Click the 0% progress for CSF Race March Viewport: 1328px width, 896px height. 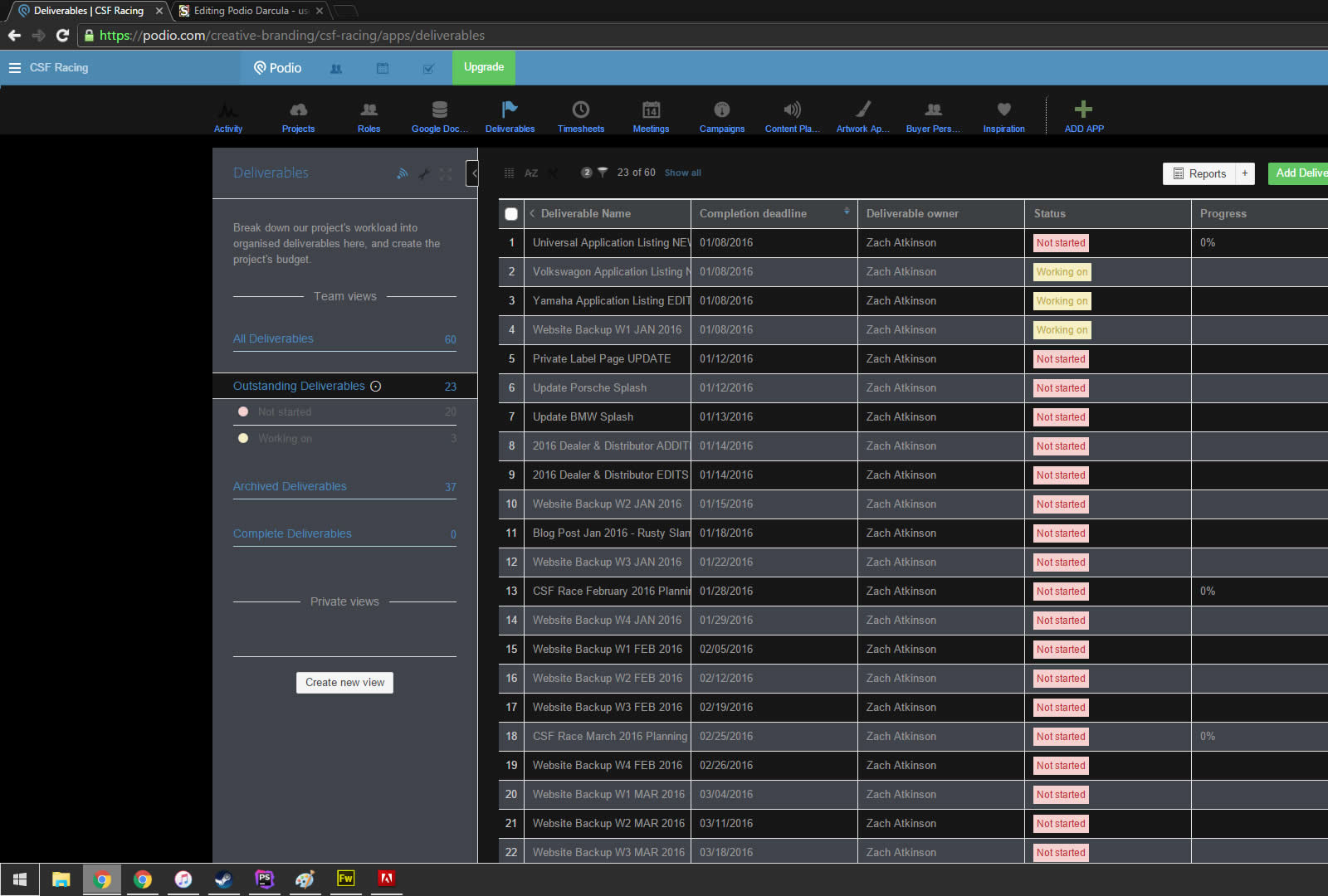pos(1208,736)
